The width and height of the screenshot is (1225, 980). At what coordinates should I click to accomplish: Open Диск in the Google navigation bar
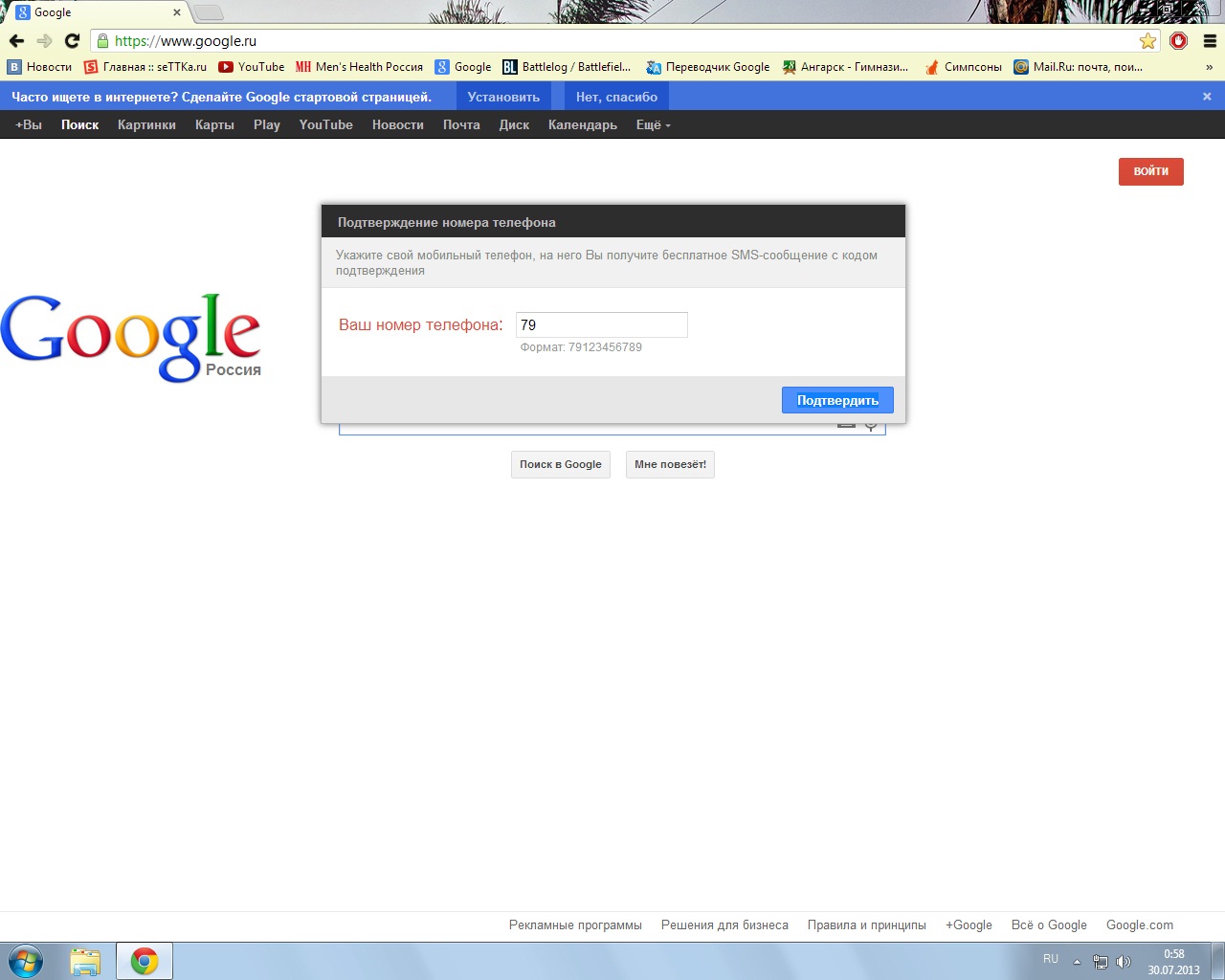514,124
